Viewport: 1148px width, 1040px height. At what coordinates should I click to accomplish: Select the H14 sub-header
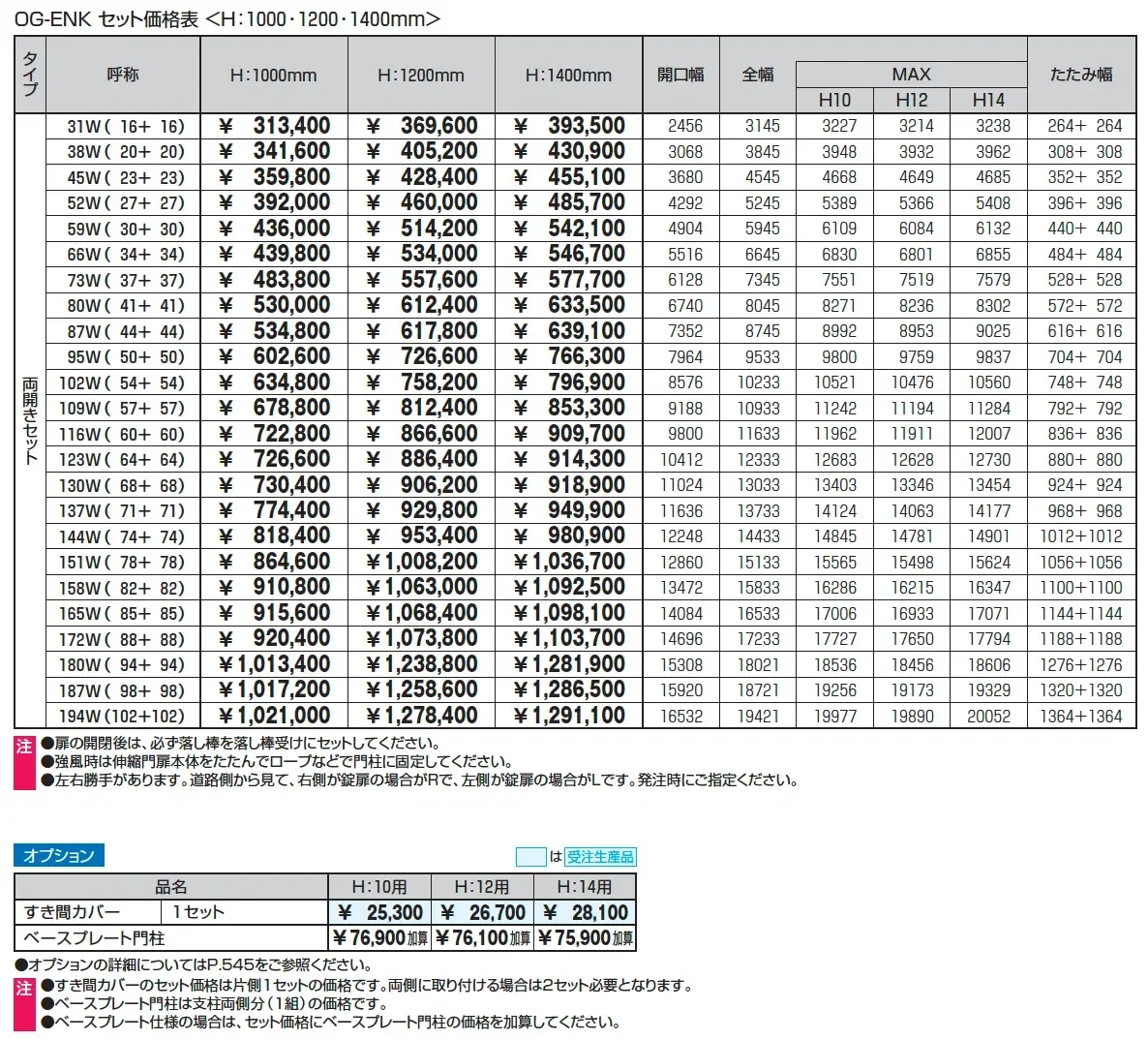coord(988,100)
